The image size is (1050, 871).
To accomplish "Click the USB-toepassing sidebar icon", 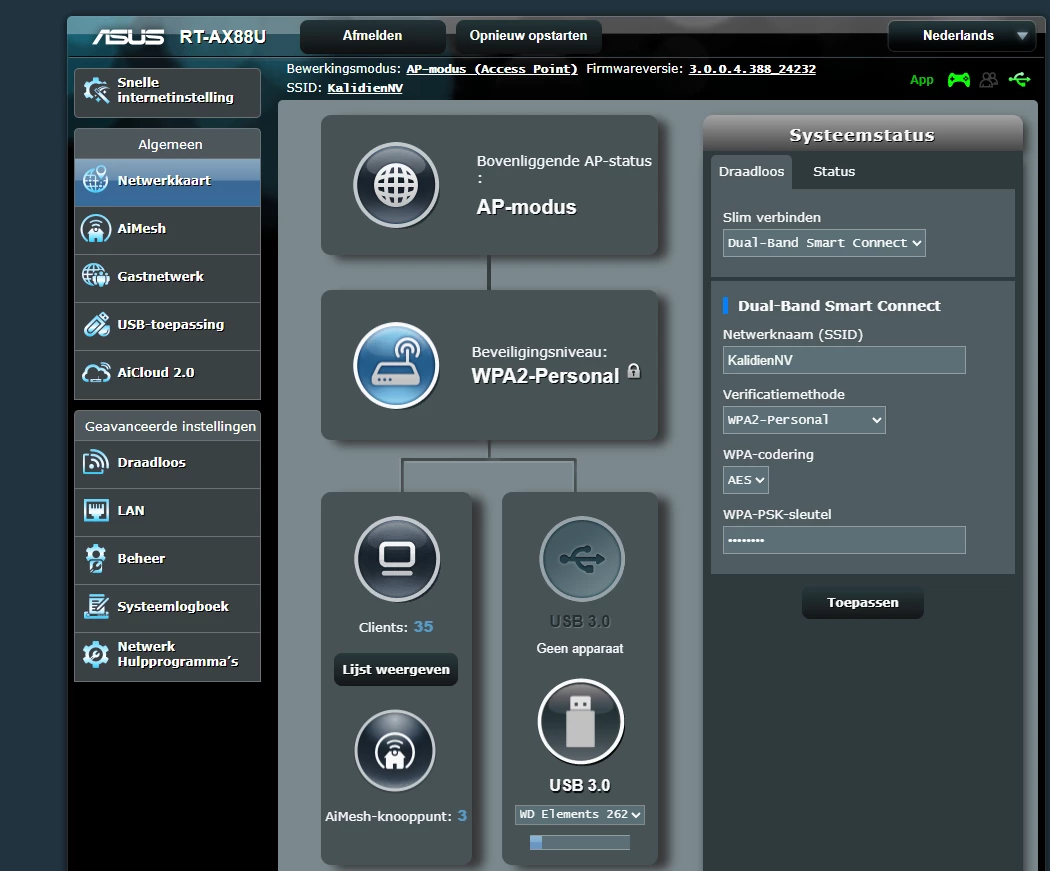I will click(96, 324).
